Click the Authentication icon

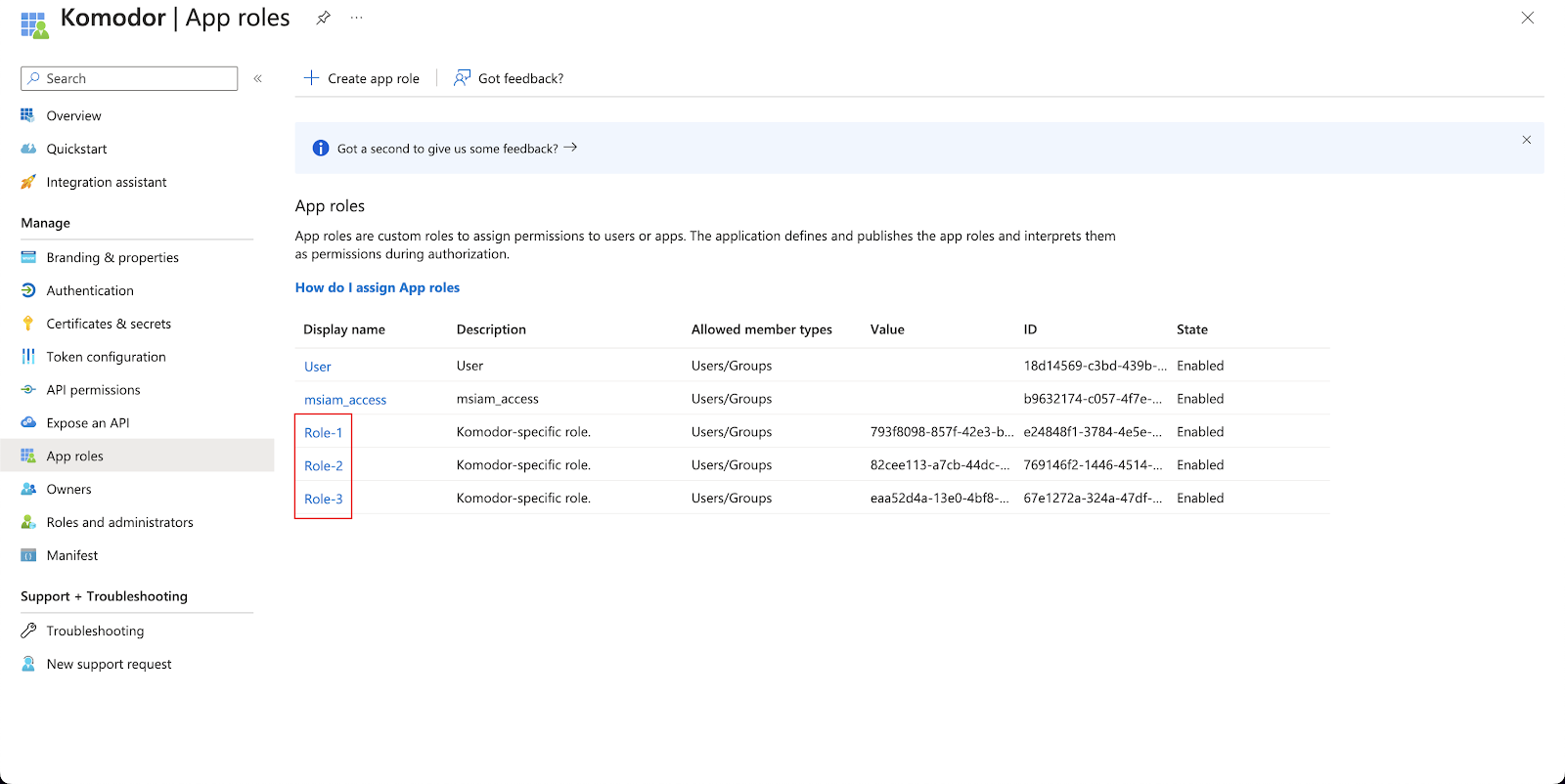pos(28,290)
